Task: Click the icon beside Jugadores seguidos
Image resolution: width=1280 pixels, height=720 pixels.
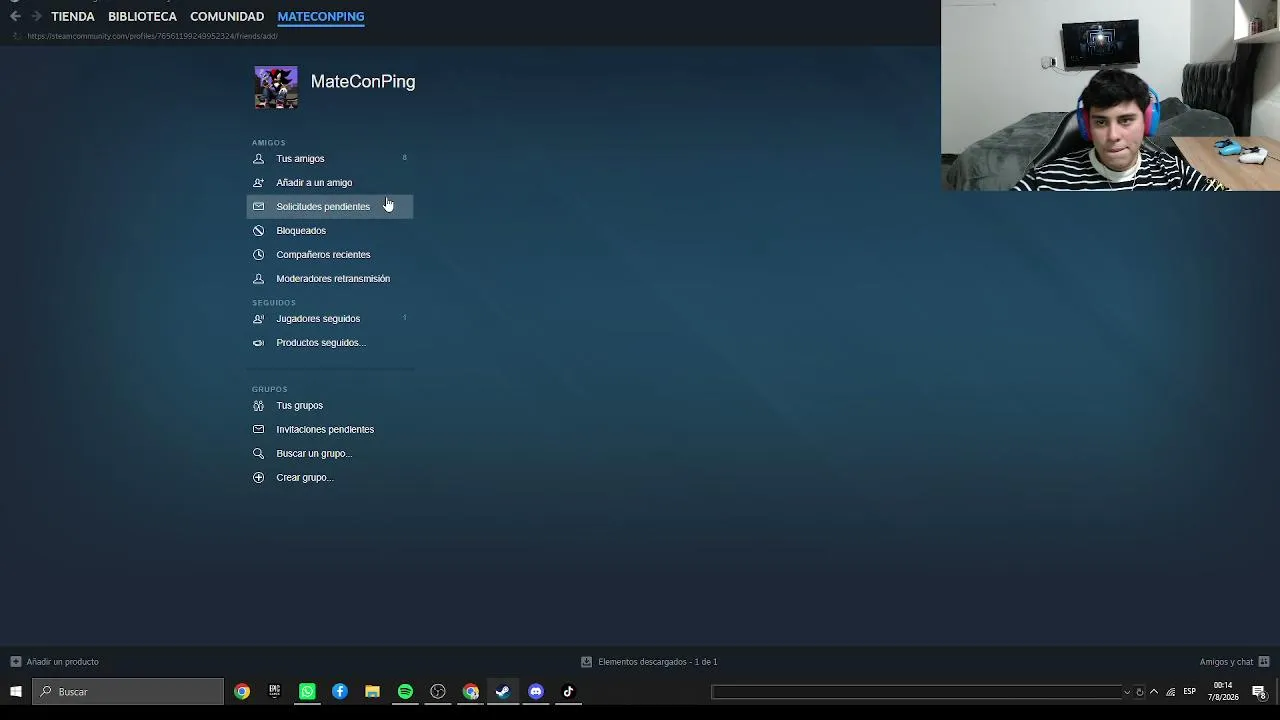Action: tap(258, 318)
